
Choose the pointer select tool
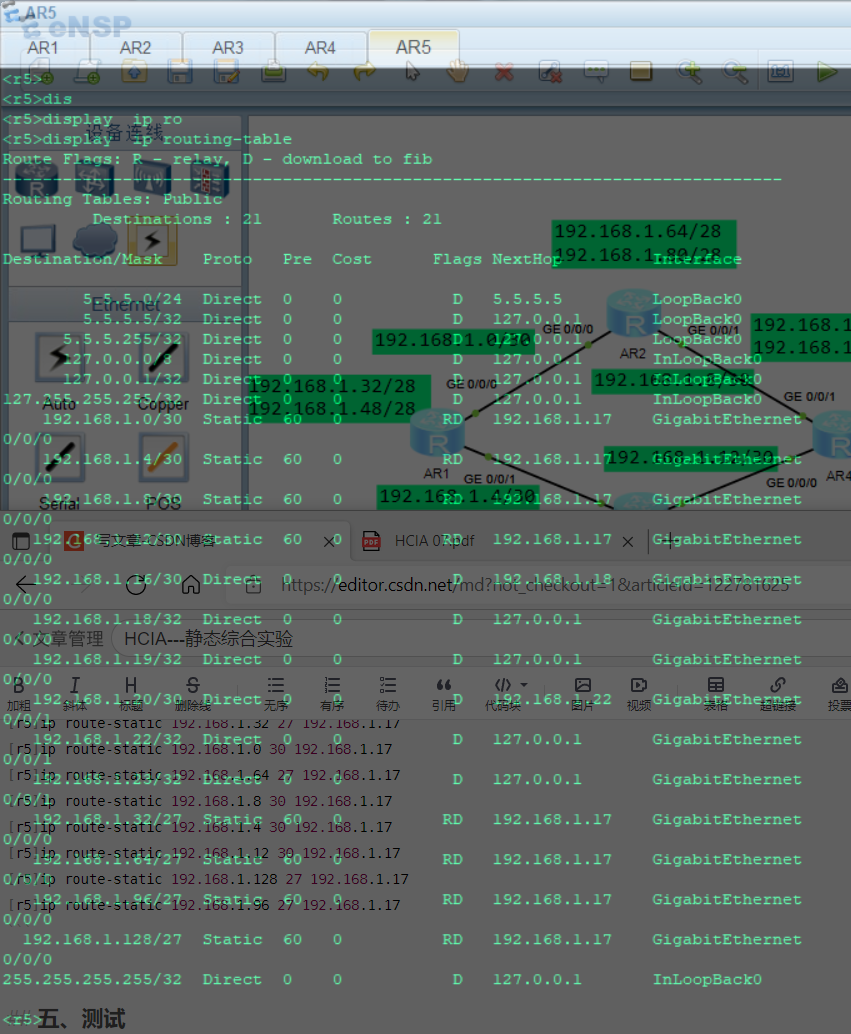pos(412,71)
